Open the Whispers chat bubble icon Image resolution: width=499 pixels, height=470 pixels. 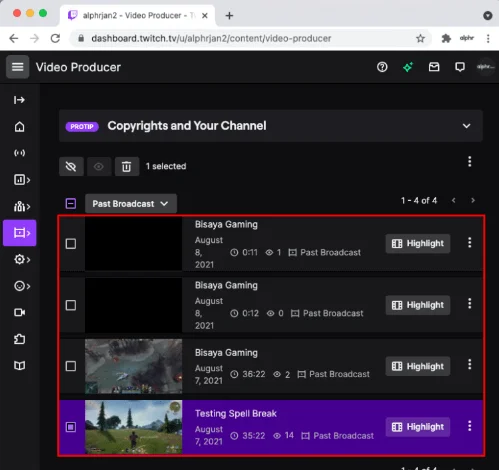coord(460,67)
